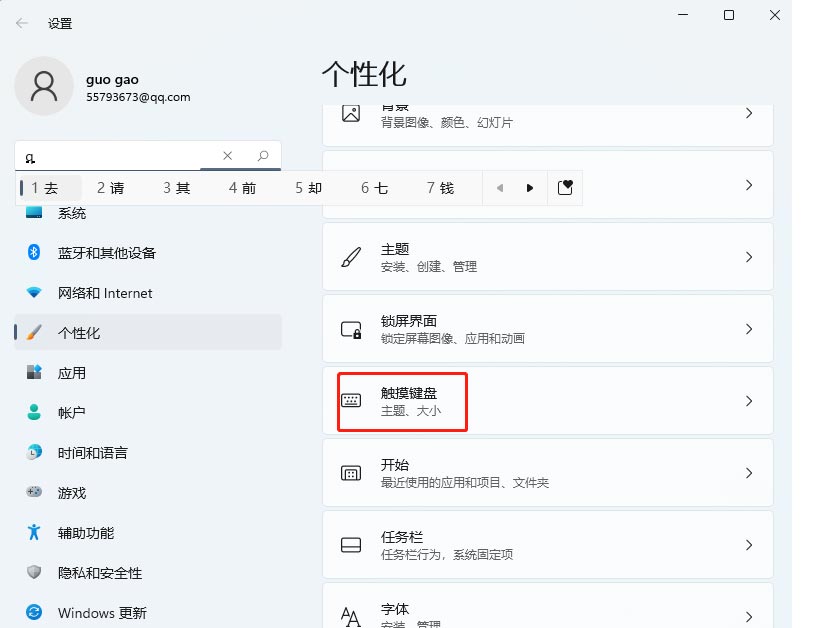Click the 触摸键盘 keyboard icon

point(351,401)
